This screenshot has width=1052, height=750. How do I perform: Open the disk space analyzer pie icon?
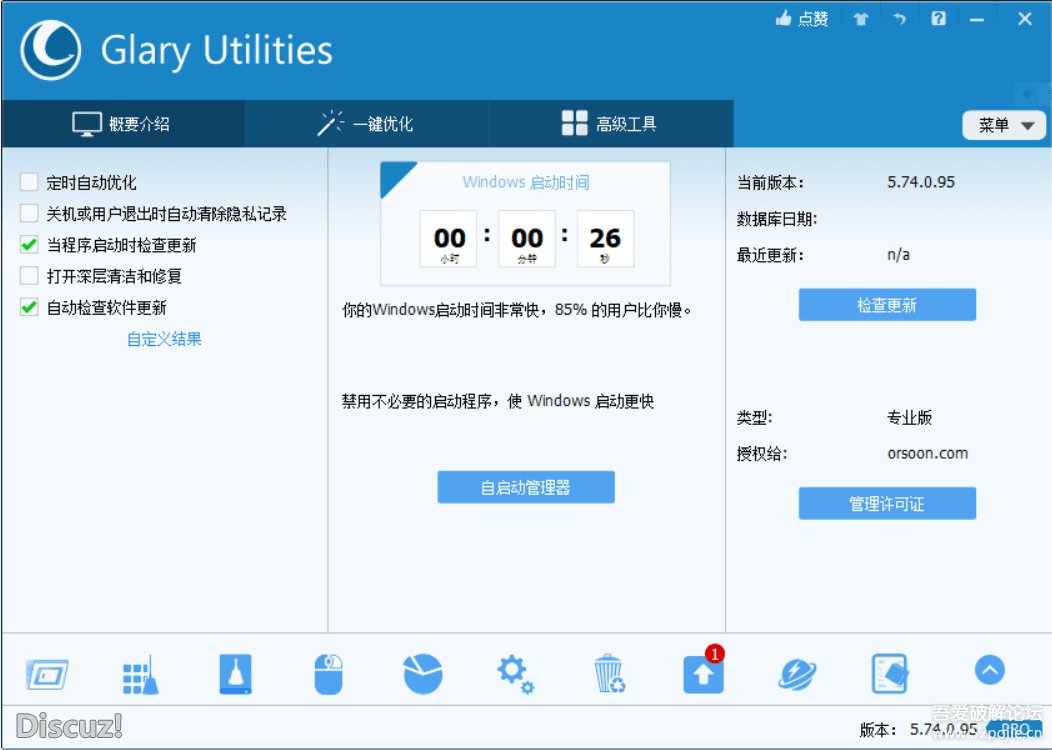[x=423, y=674]
